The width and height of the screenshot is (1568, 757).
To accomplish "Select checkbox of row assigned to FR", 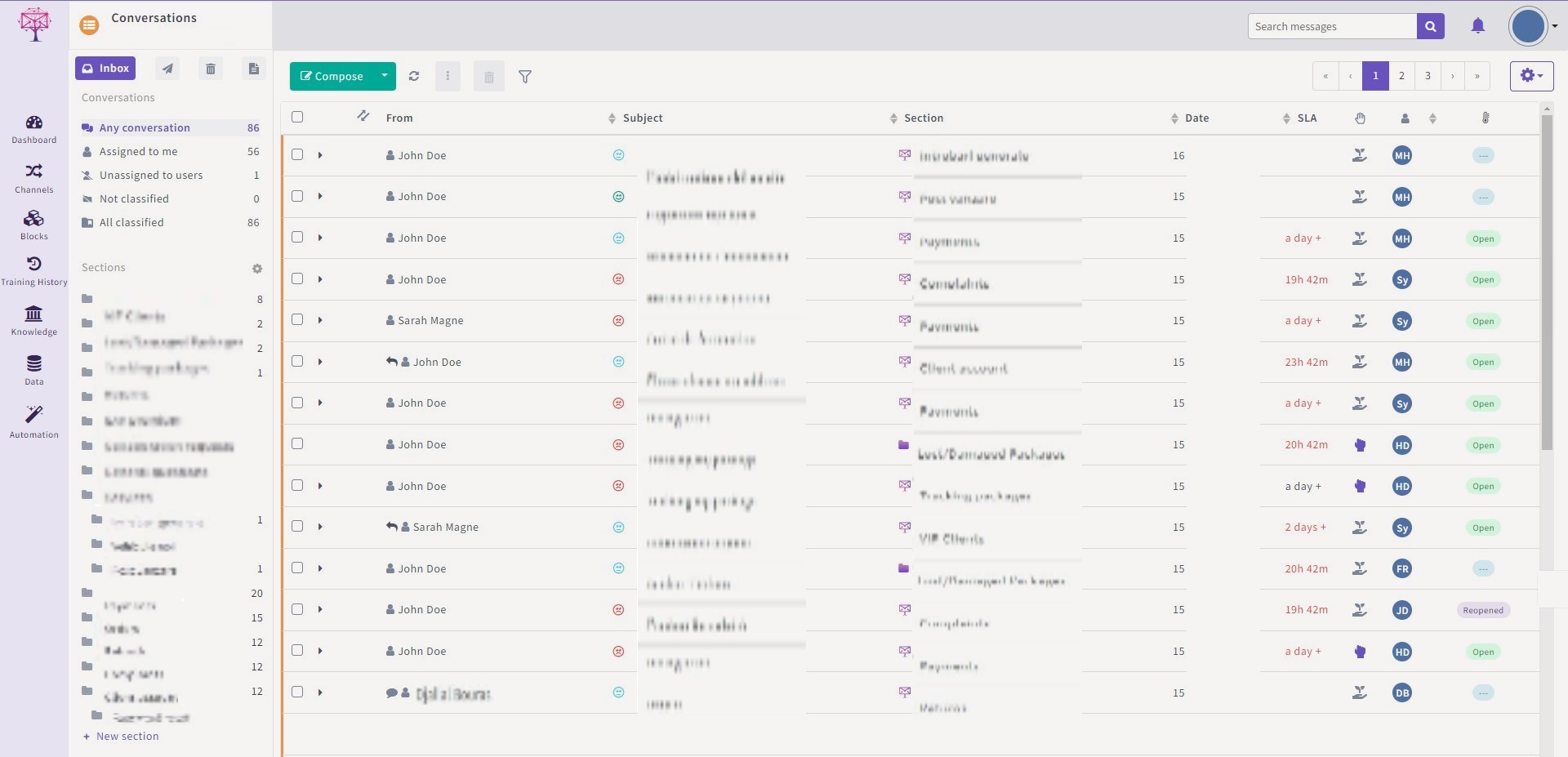I will (x=297, y=568).
